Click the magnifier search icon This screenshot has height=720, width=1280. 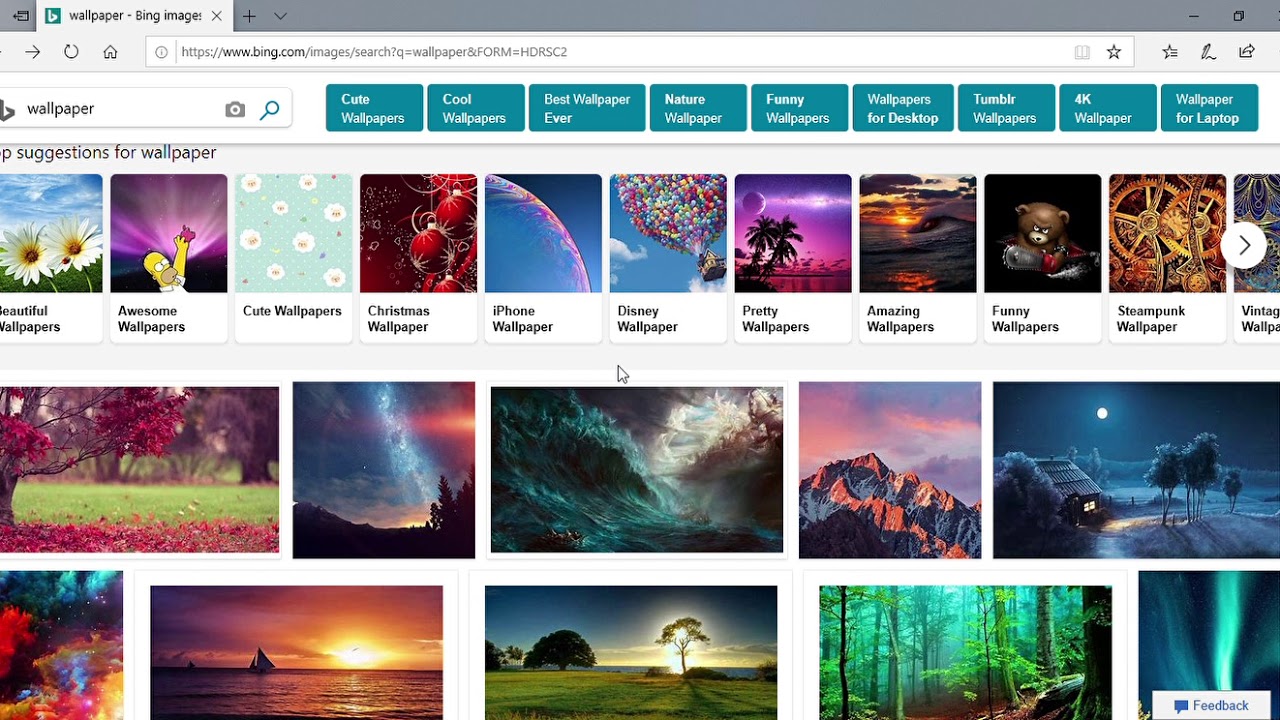tap(269, 110)
